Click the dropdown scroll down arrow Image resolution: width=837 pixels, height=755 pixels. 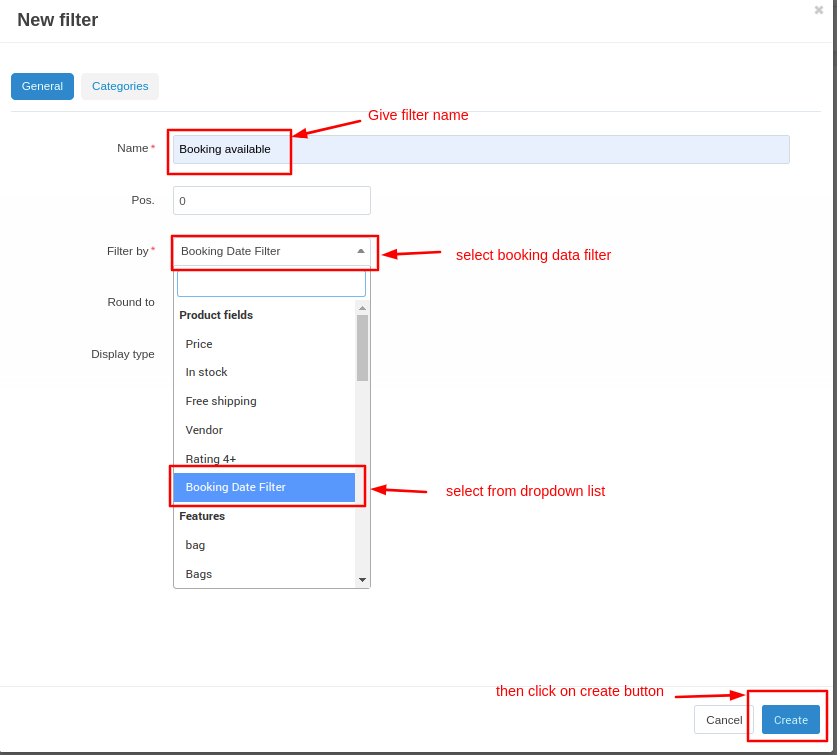point(362,580)
